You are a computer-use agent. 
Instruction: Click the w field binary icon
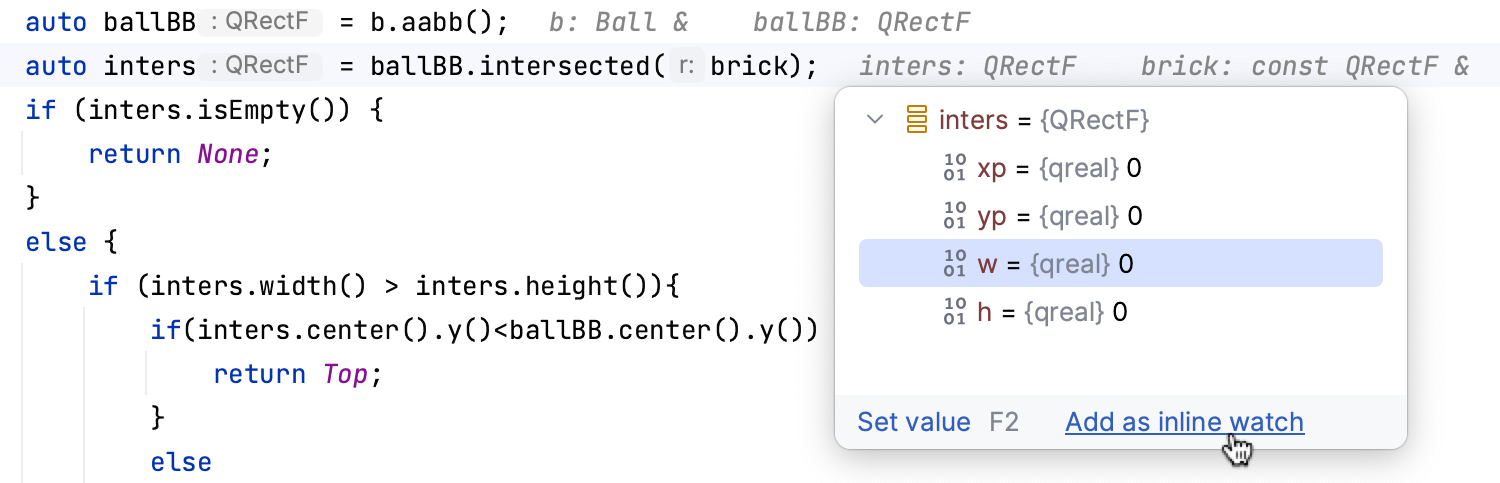(955, 264)
